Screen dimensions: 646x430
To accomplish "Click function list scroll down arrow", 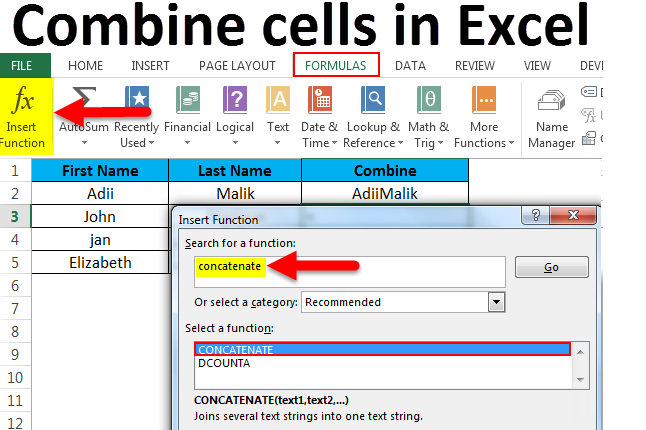I will tap(580, 379).
